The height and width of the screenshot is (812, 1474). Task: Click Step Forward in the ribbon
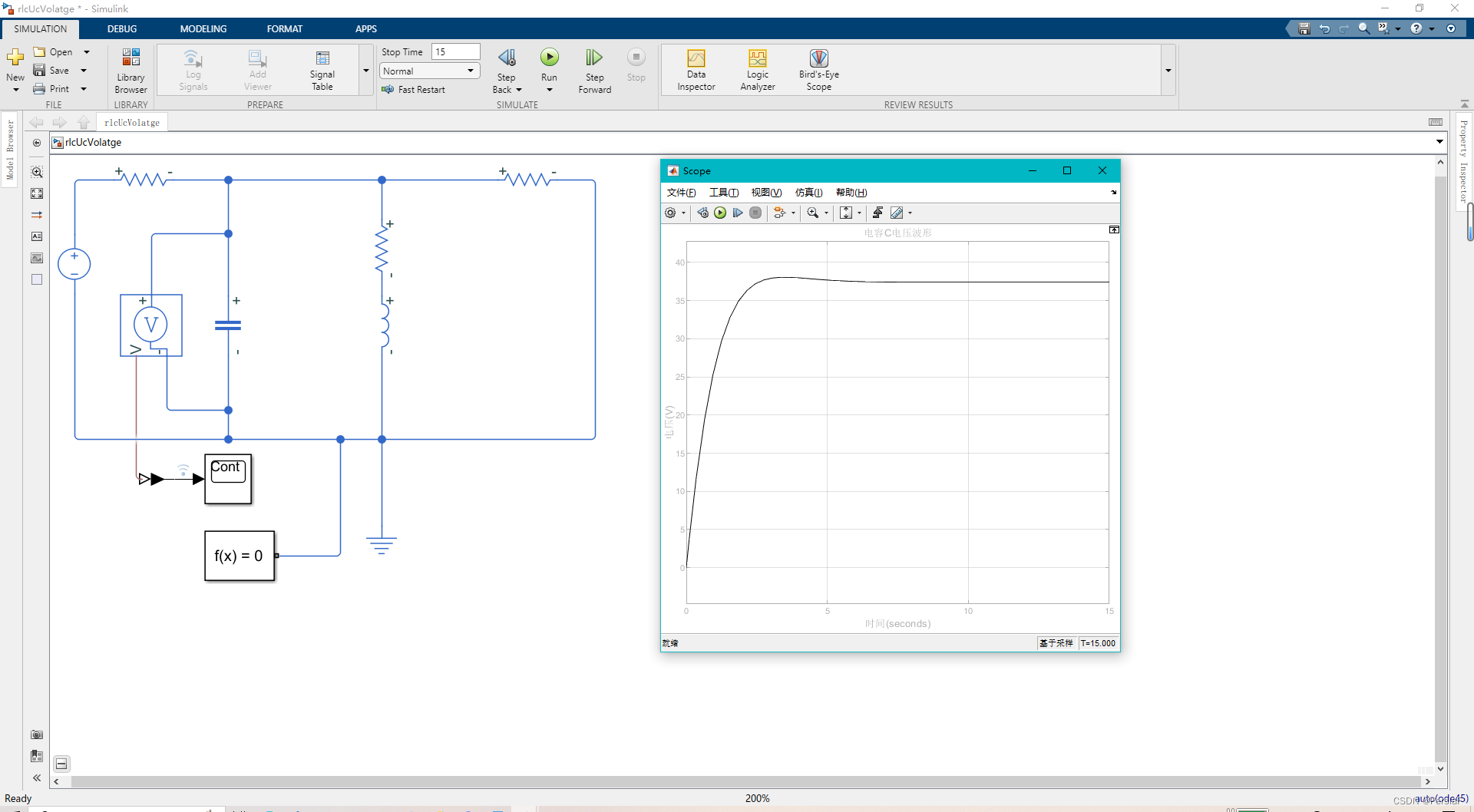coord(595,71)
